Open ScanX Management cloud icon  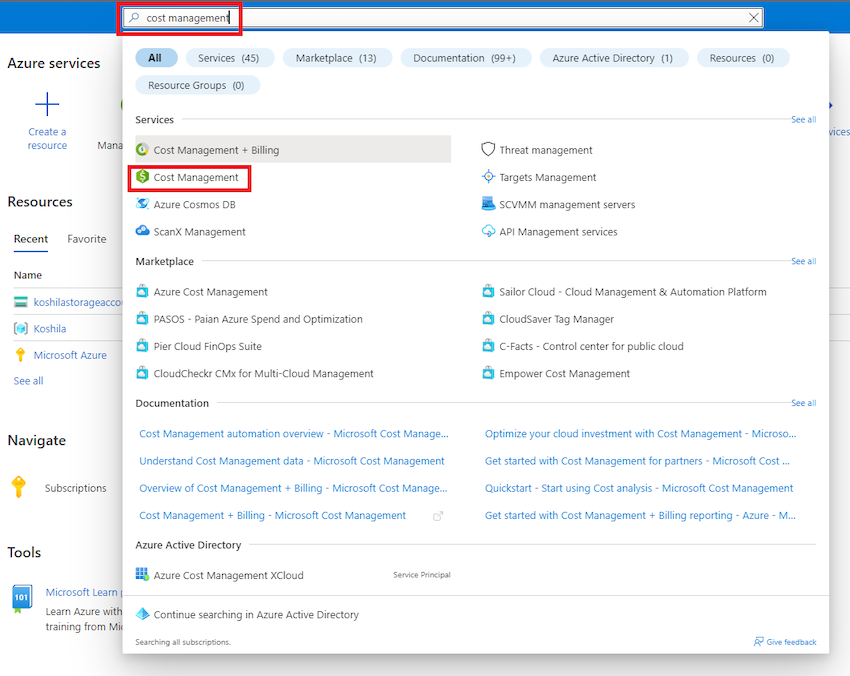(x=143, y=231)
